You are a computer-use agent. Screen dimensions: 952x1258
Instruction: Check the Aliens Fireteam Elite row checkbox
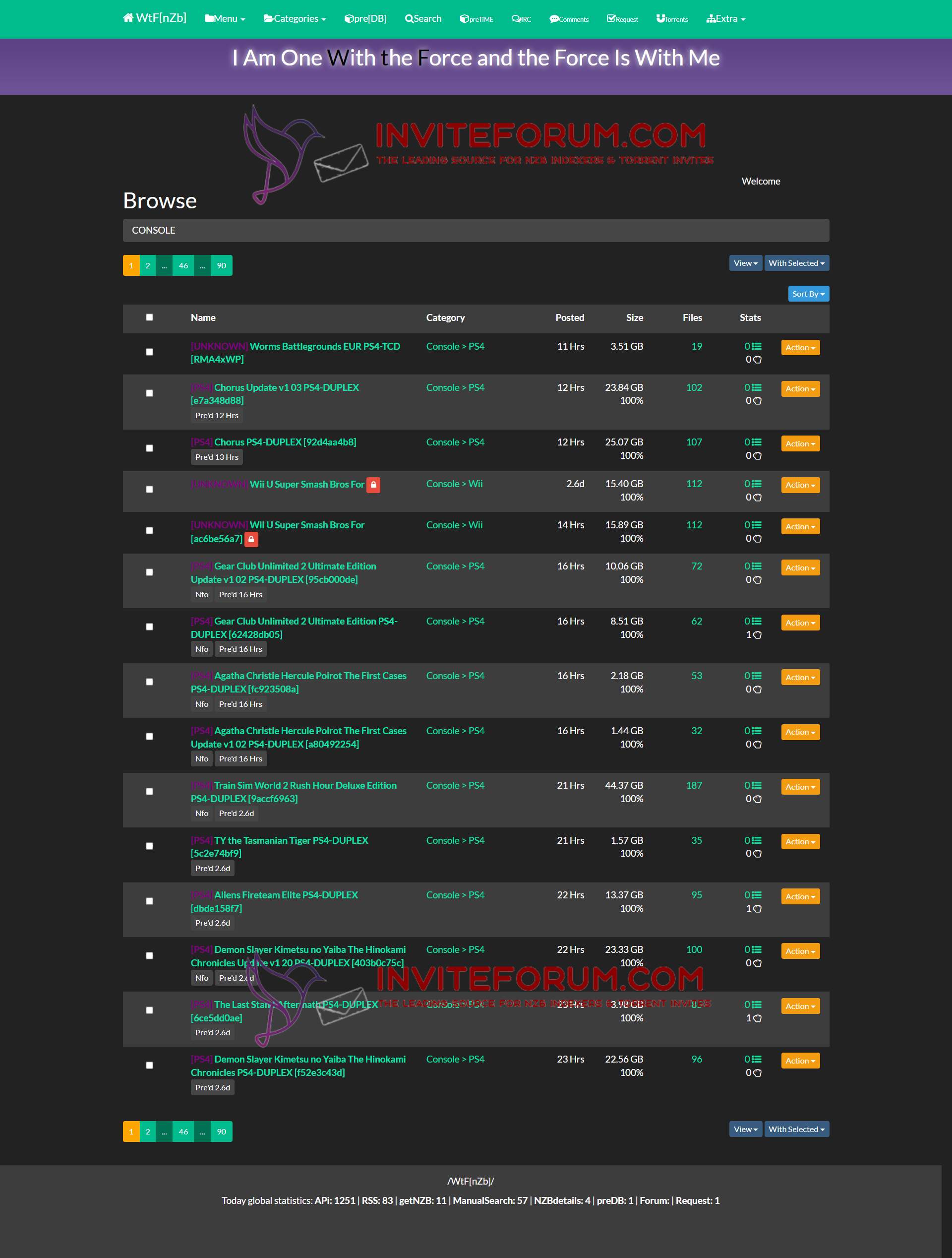149,901
